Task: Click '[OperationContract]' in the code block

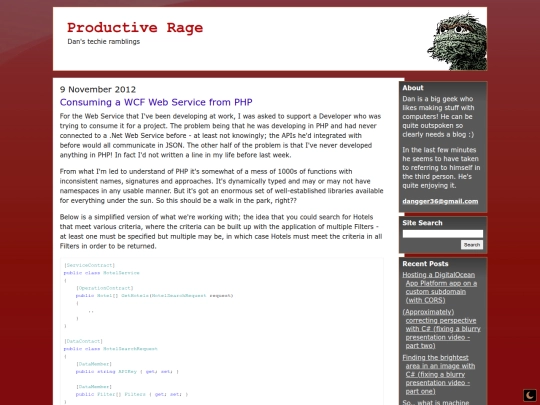Action: (x=105, y=288)
